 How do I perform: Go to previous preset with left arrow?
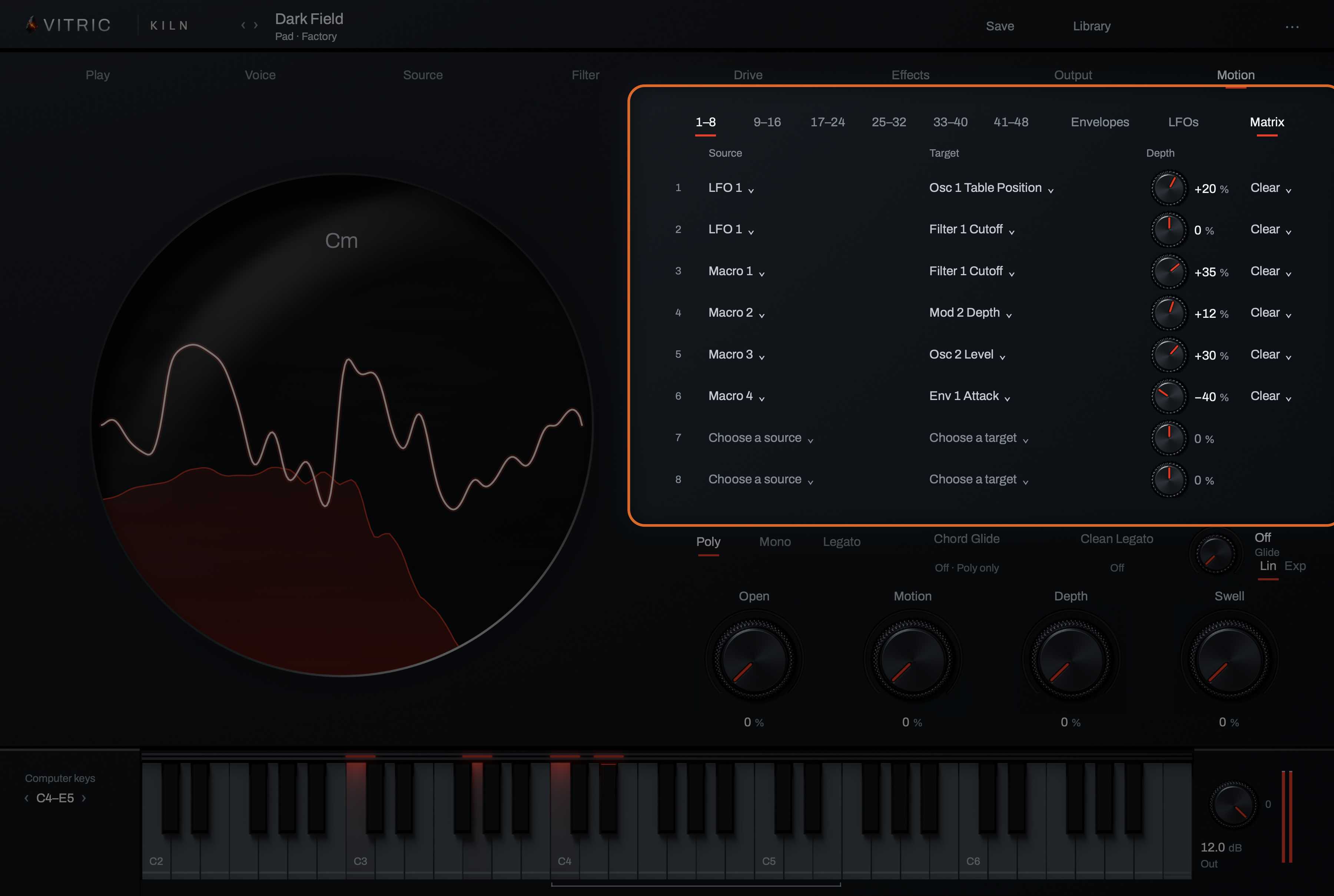pyautogui.click(x=243, y=25)
